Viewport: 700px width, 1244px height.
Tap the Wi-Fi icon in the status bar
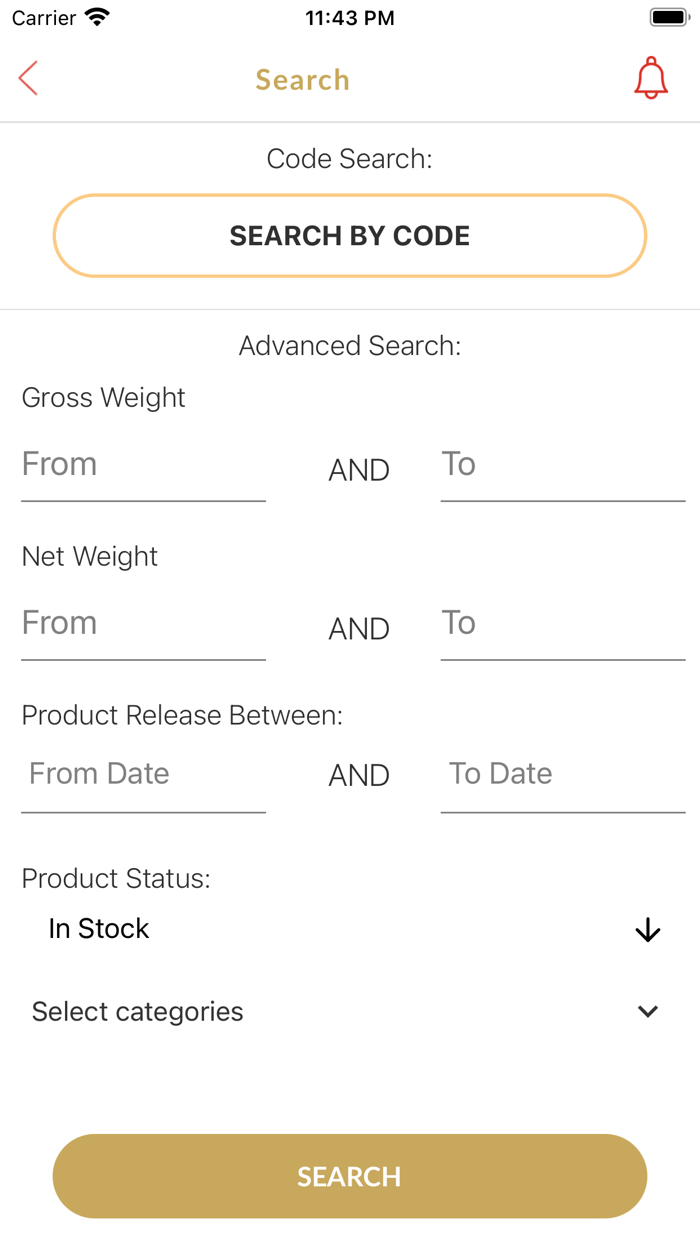coord(96,16)
